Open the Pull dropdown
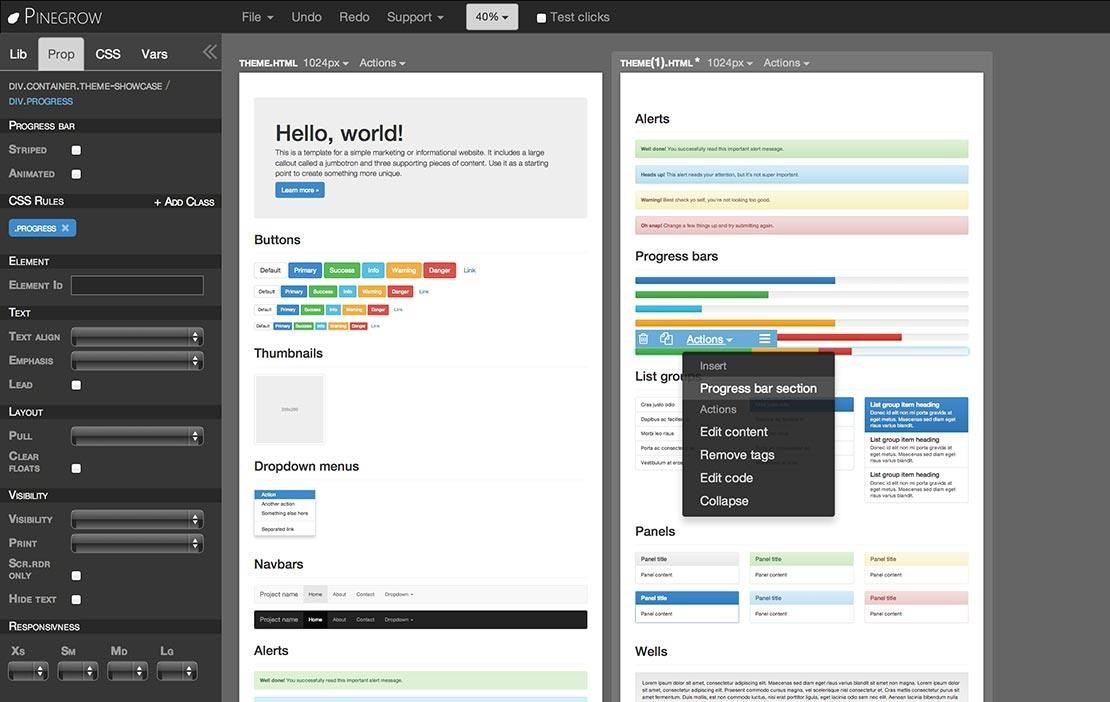 137,437
